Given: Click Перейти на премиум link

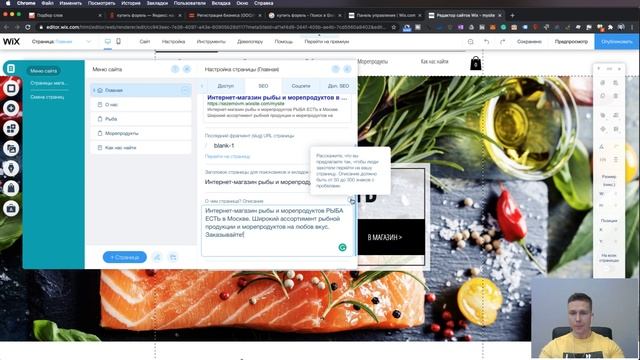Looking at the screenshot, I should (327, 42).
